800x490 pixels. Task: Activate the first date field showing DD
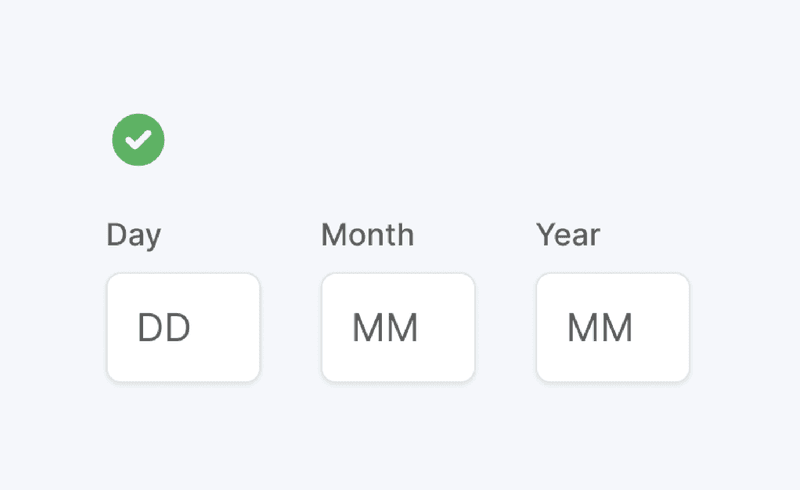(184, 327)
